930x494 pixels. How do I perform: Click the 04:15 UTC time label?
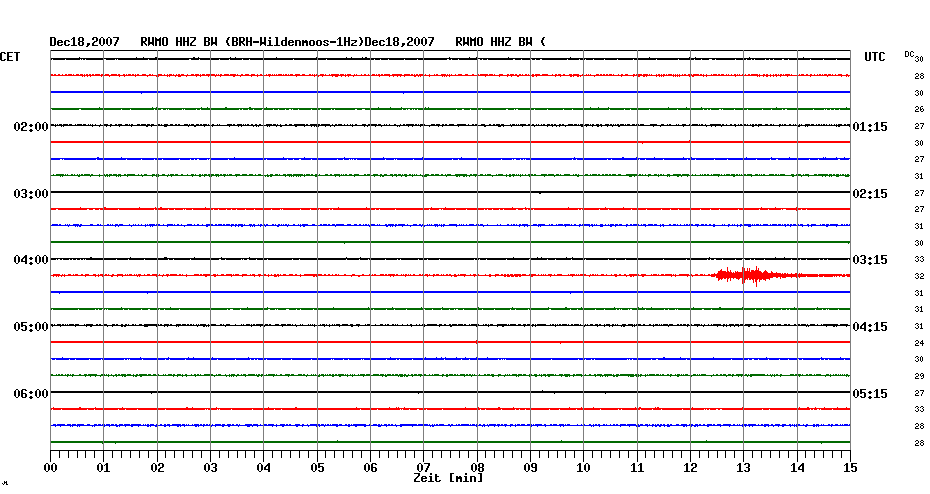870,327
